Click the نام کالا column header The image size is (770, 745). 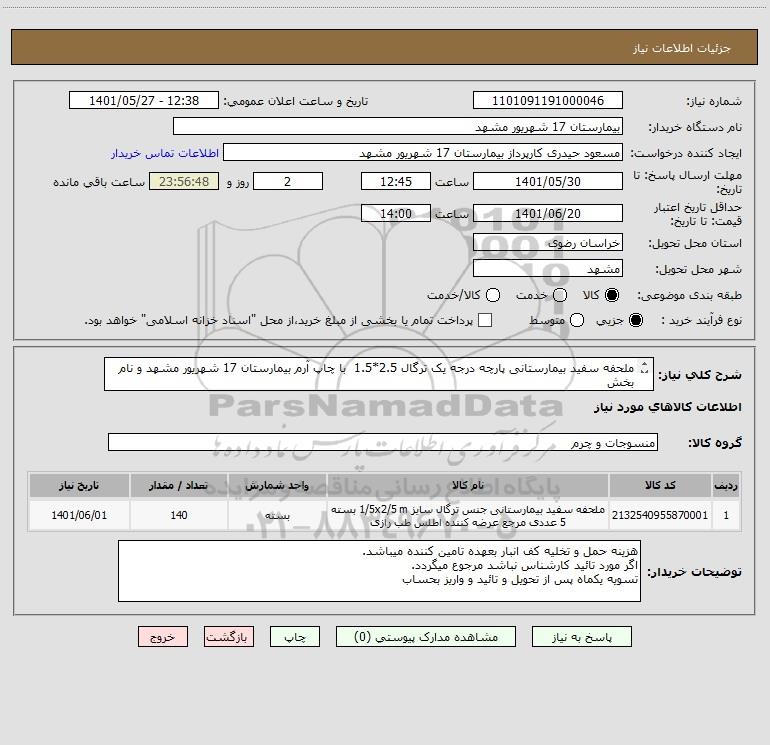468,485
